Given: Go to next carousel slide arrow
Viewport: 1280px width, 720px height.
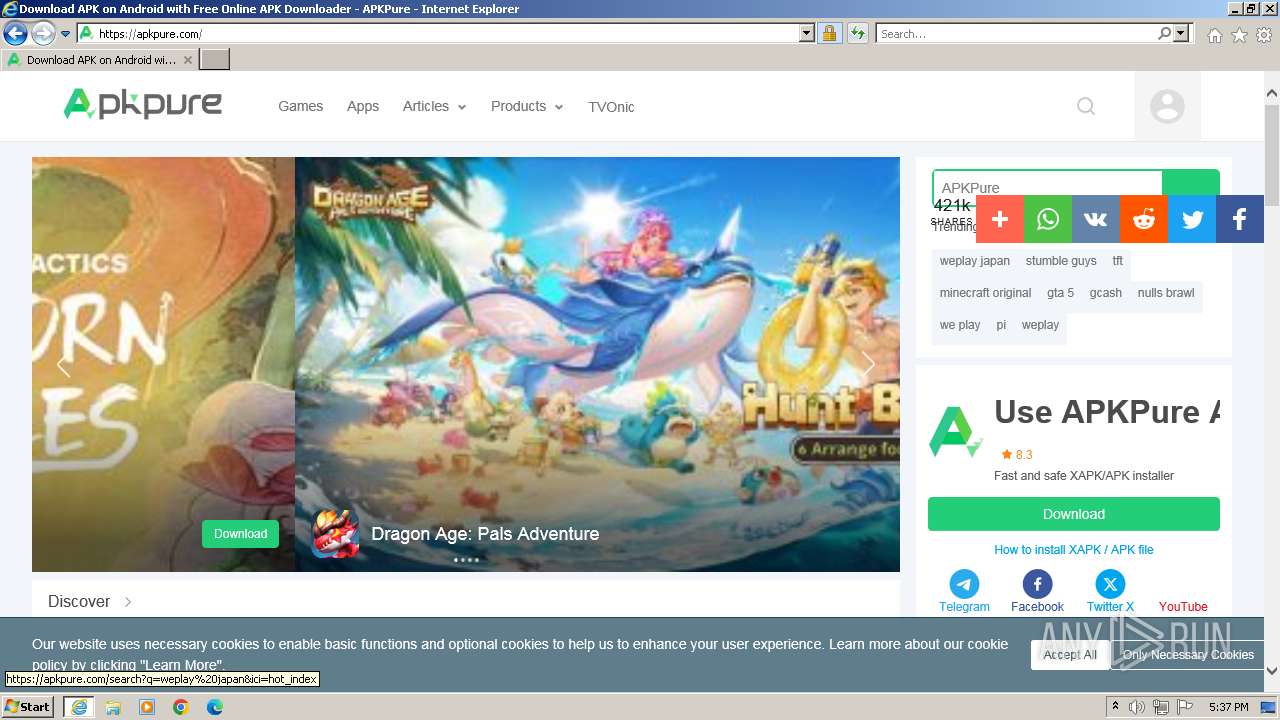Looking at the screenshot, I should [x=868, y=366].
